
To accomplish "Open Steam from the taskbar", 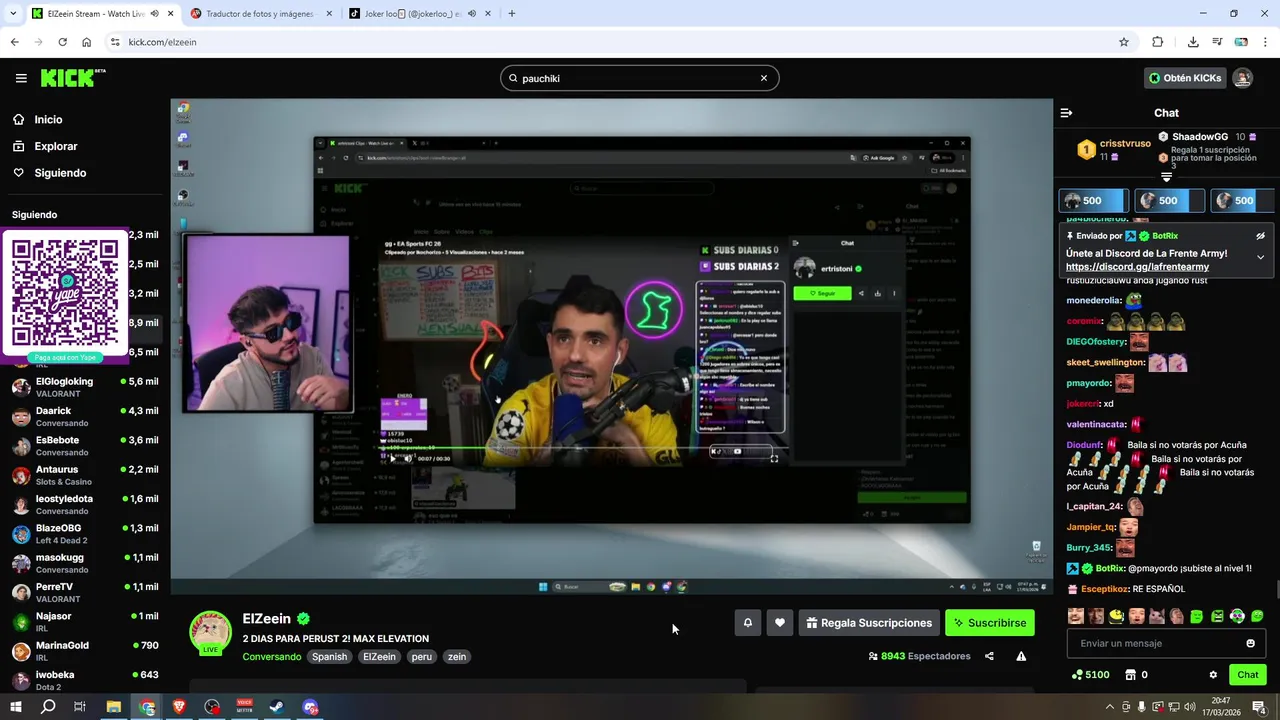I will [277, 707].
